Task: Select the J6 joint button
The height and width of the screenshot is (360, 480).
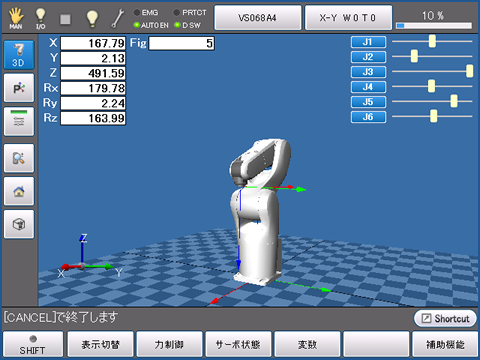Action: pos(368,117)
